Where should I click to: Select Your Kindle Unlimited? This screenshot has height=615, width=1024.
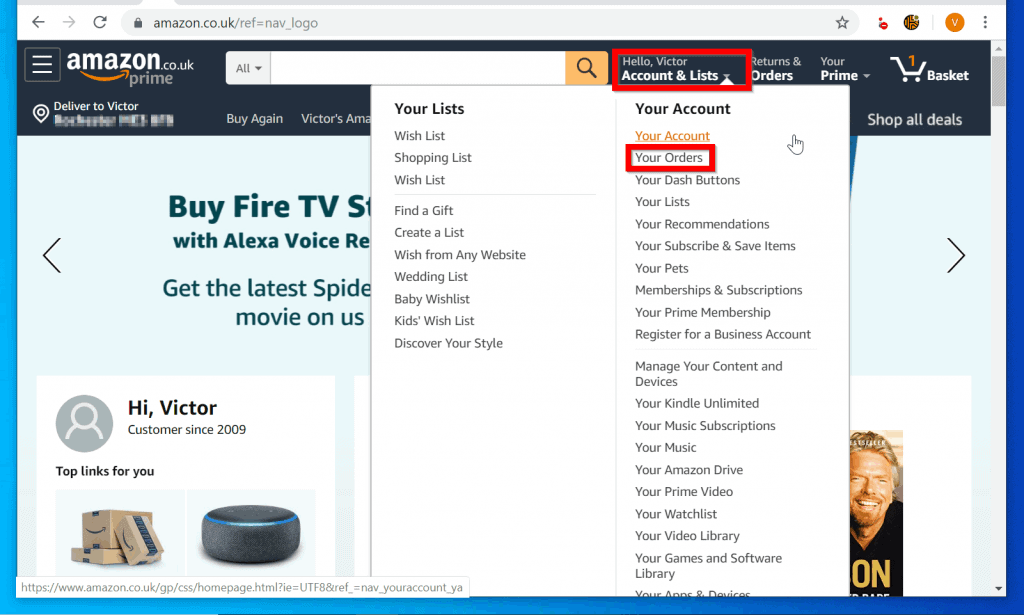[697, 403]
